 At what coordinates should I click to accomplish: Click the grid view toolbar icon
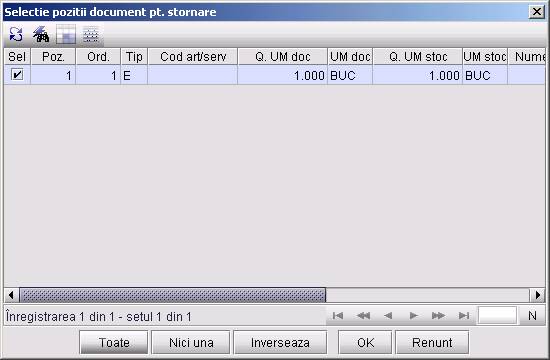(66, 34)
